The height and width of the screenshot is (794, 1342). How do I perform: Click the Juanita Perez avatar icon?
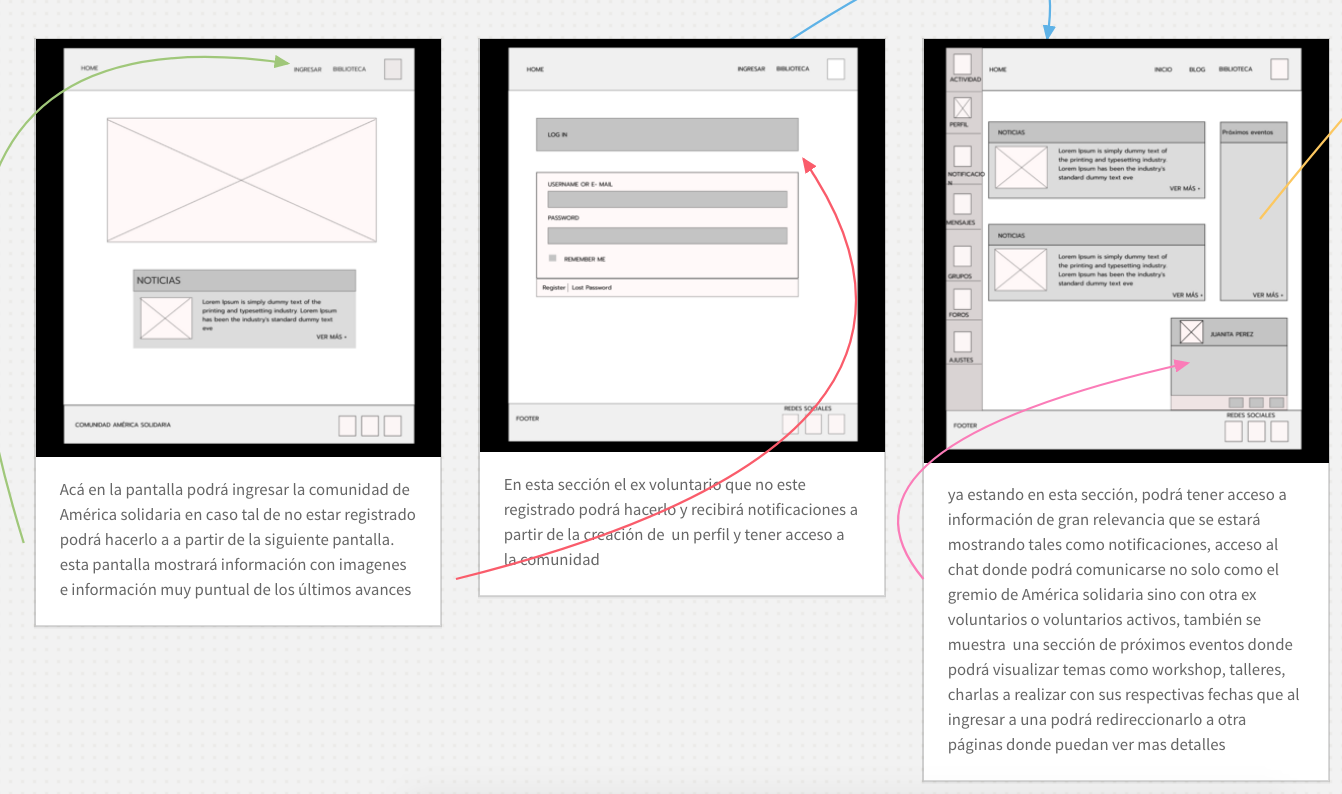pos(1191,333)
